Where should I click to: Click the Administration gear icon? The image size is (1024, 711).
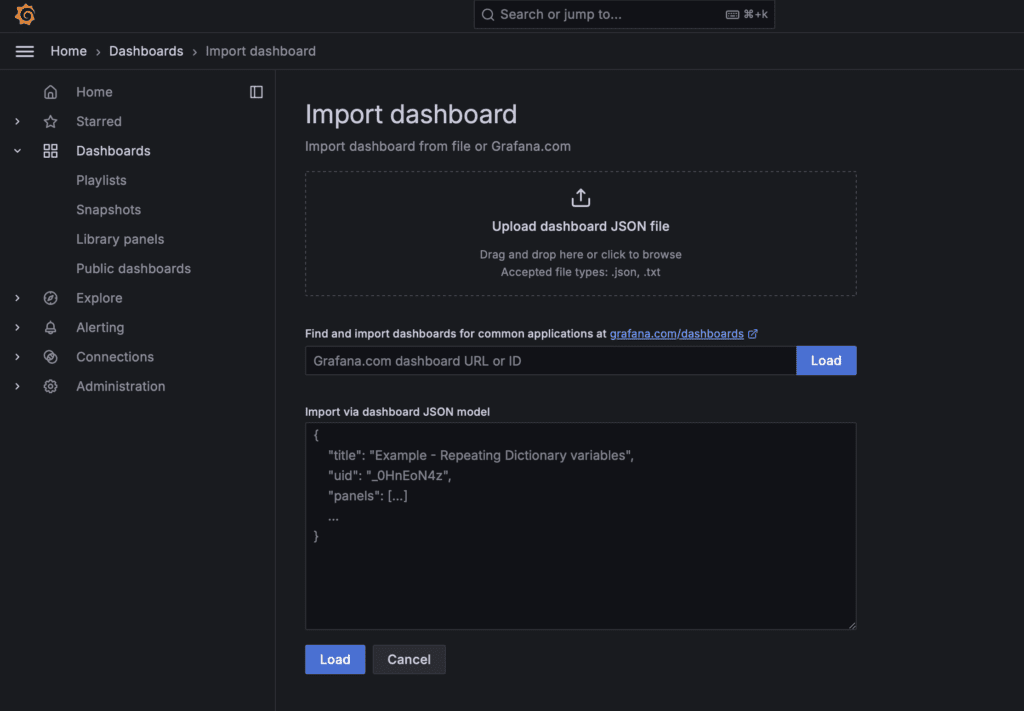coord(50,386)
